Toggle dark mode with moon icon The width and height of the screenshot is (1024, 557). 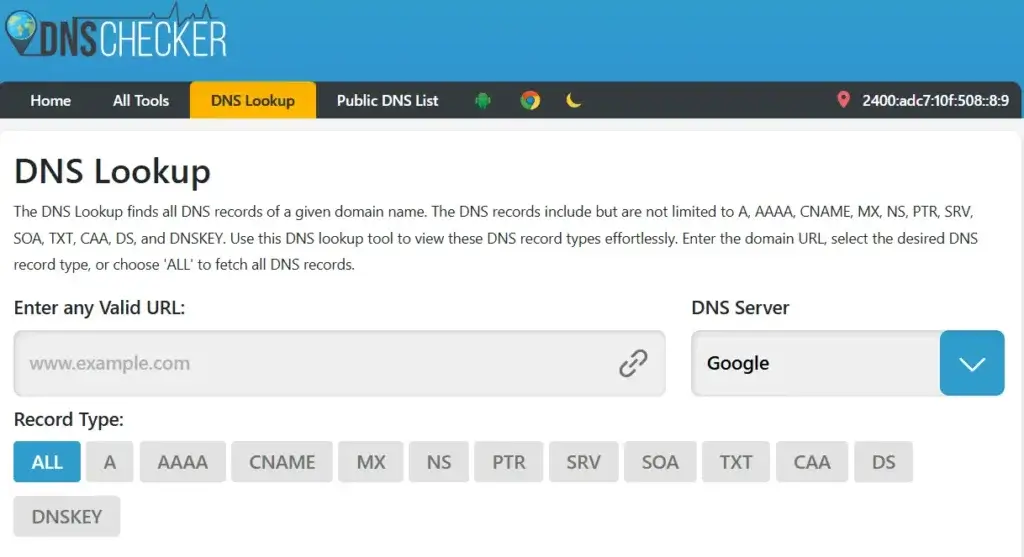(x=573, y=101)
